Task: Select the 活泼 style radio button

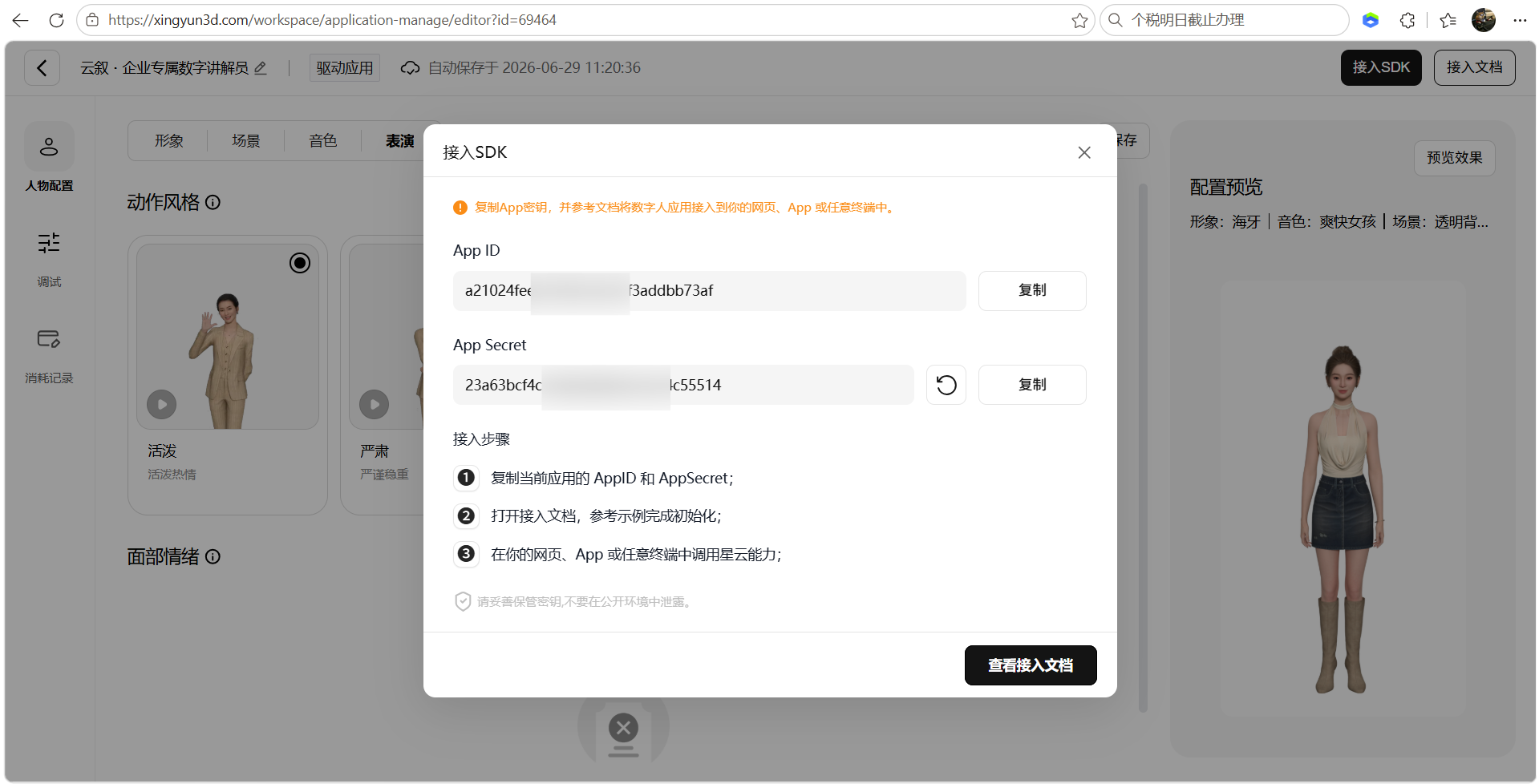Action: coord(300,263)
